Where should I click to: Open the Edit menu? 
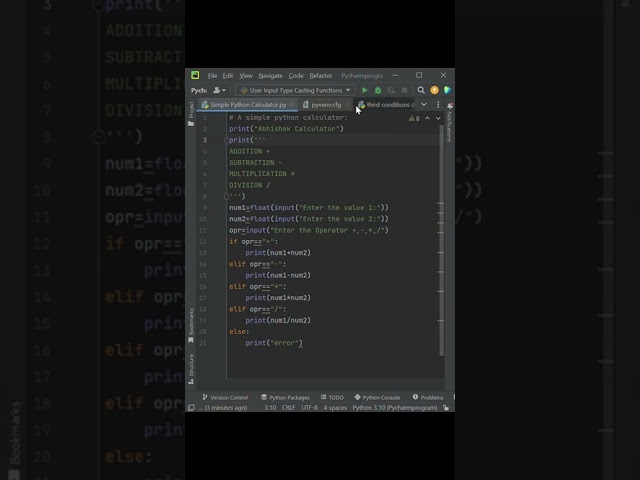[x=228, y=76]
